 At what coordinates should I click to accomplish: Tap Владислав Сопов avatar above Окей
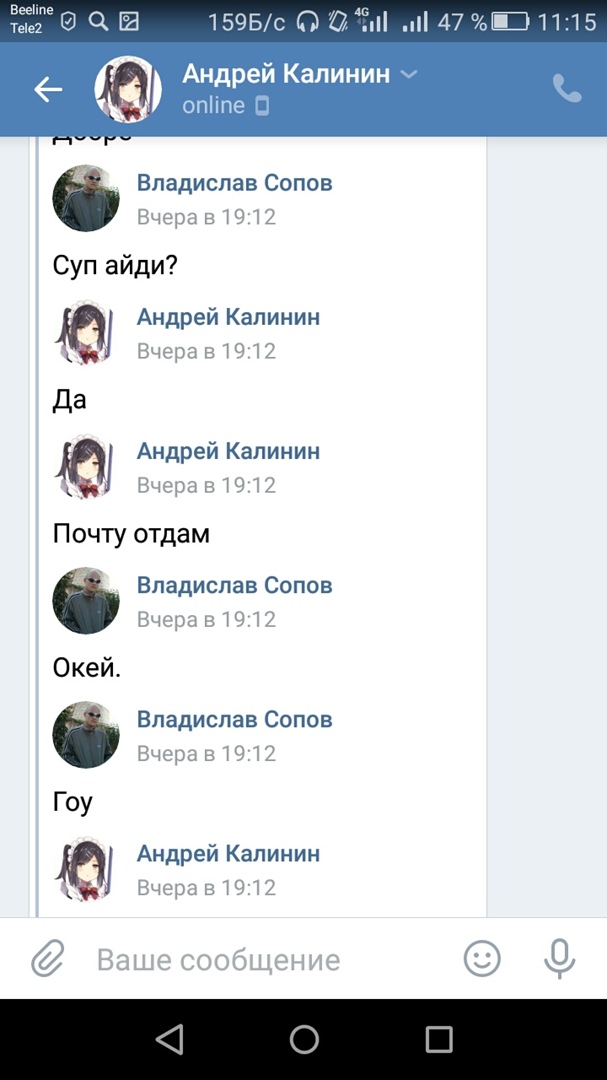coord(86,601)
